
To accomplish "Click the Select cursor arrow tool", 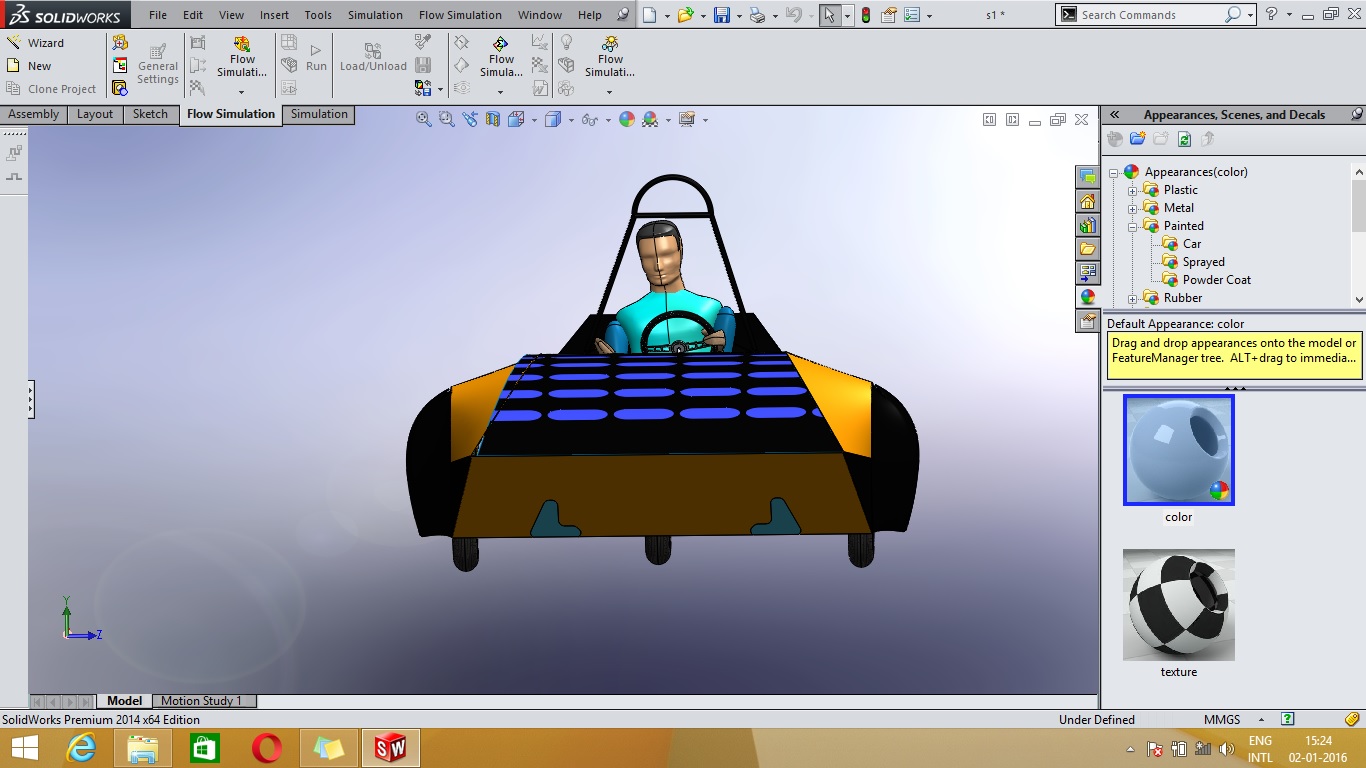I will click(x=830, y=15).
